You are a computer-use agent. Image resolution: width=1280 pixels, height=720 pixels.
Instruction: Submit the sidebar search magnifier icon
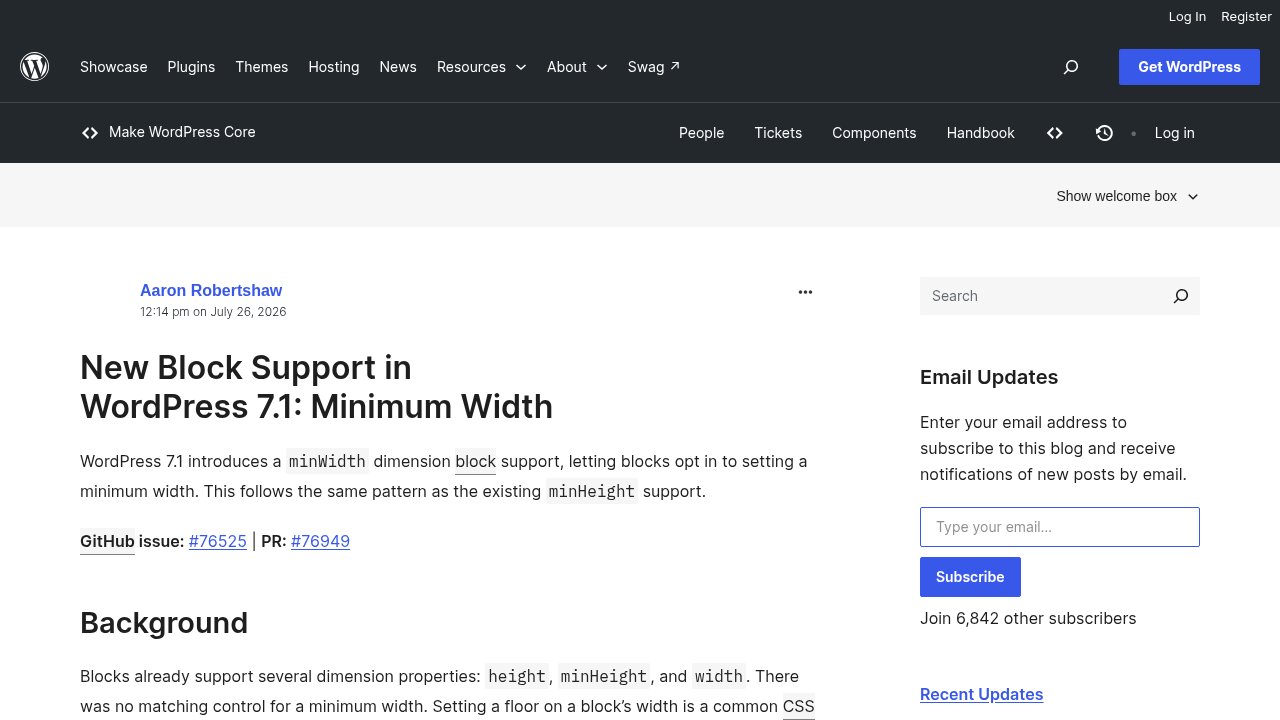[x=1181, y=296]
